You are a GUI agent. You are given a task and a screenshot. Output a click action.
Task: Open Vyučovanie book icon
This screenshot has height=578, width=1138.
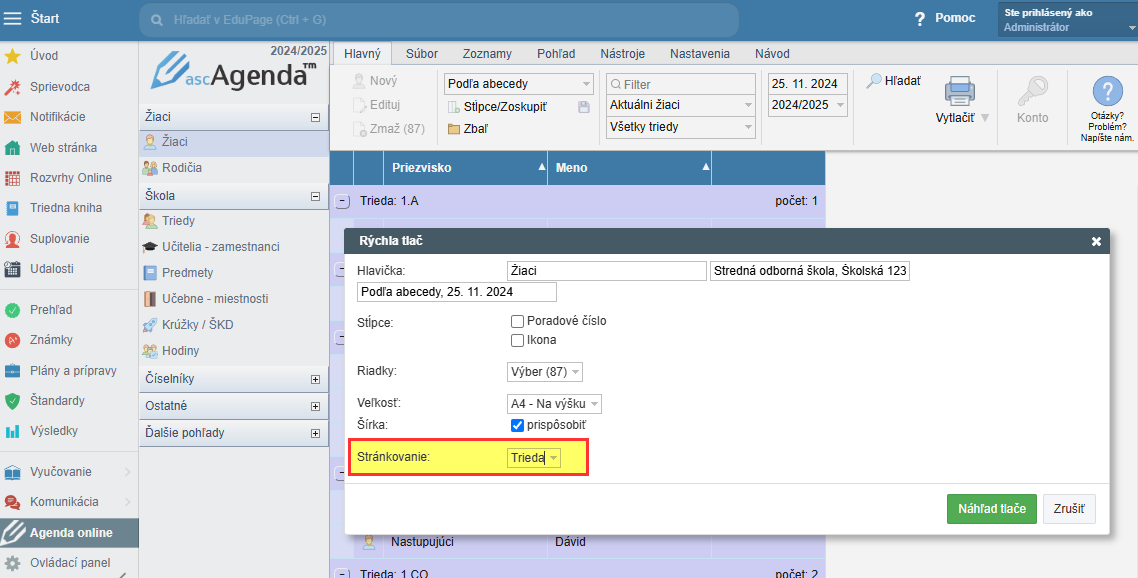12,472
